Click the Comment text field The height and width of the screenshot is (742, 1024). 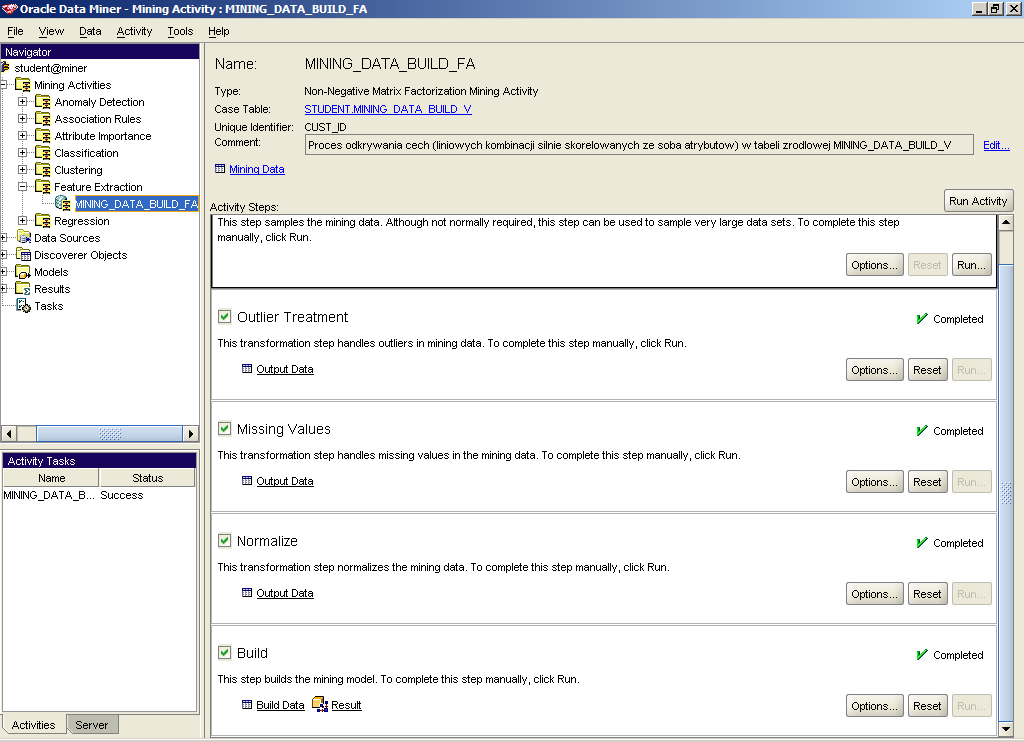click(639, 145)
